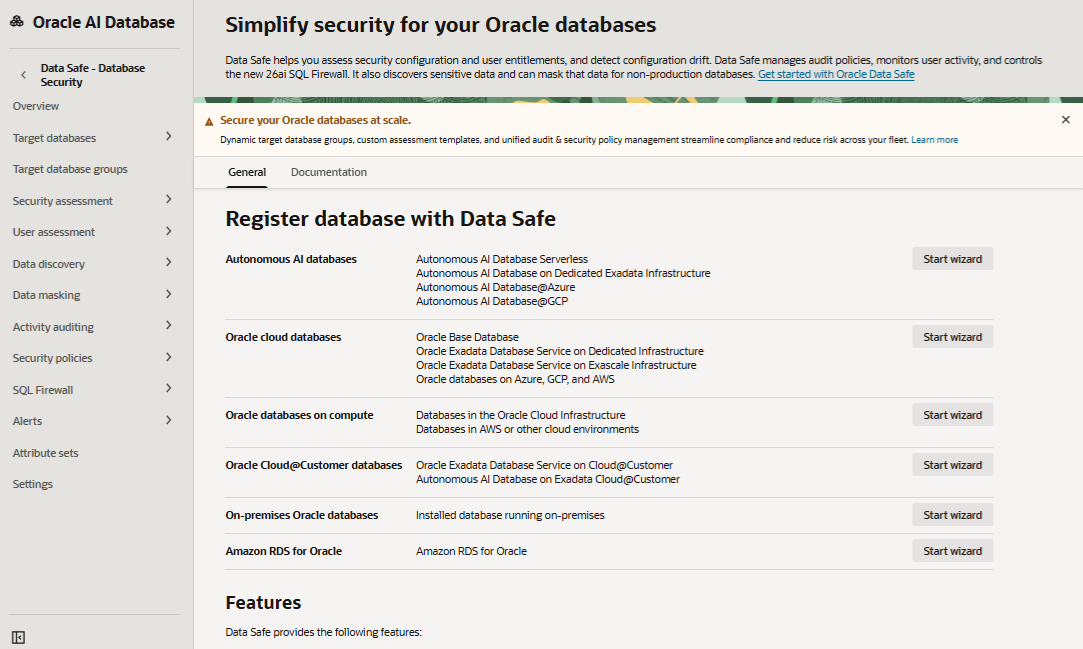Start wizard for Amazon RDS for Oracle
The height and width of the screenshot is (649, 1083).
952,551
